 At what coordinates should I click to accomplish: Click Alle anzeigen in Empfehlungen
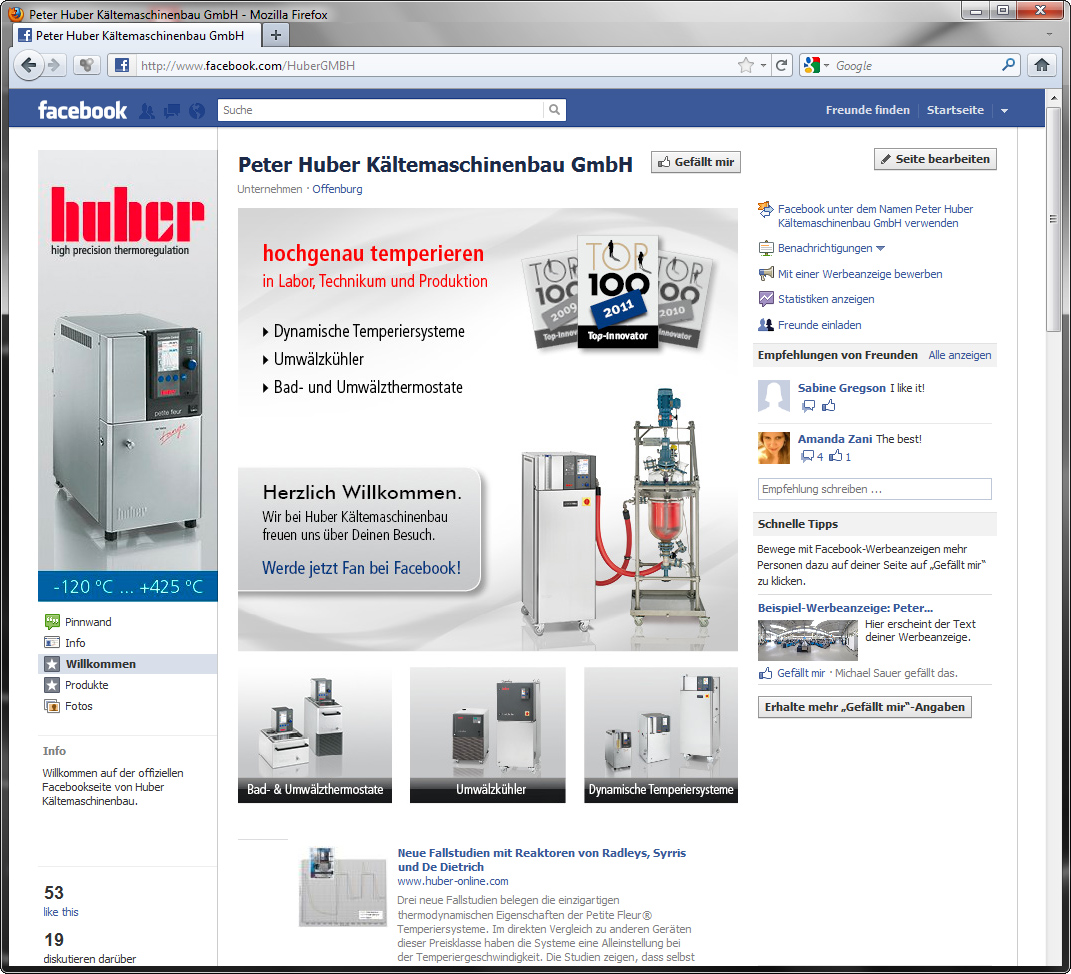click(x=960, y=355)
